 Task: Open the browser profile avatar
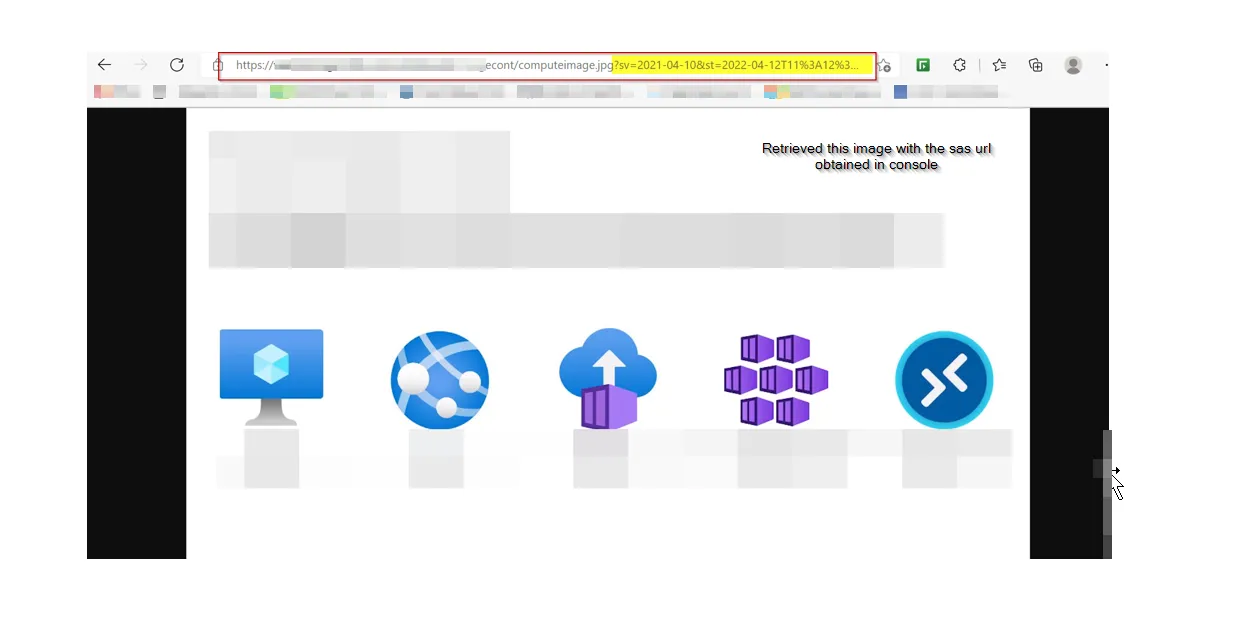point(1073,65)
